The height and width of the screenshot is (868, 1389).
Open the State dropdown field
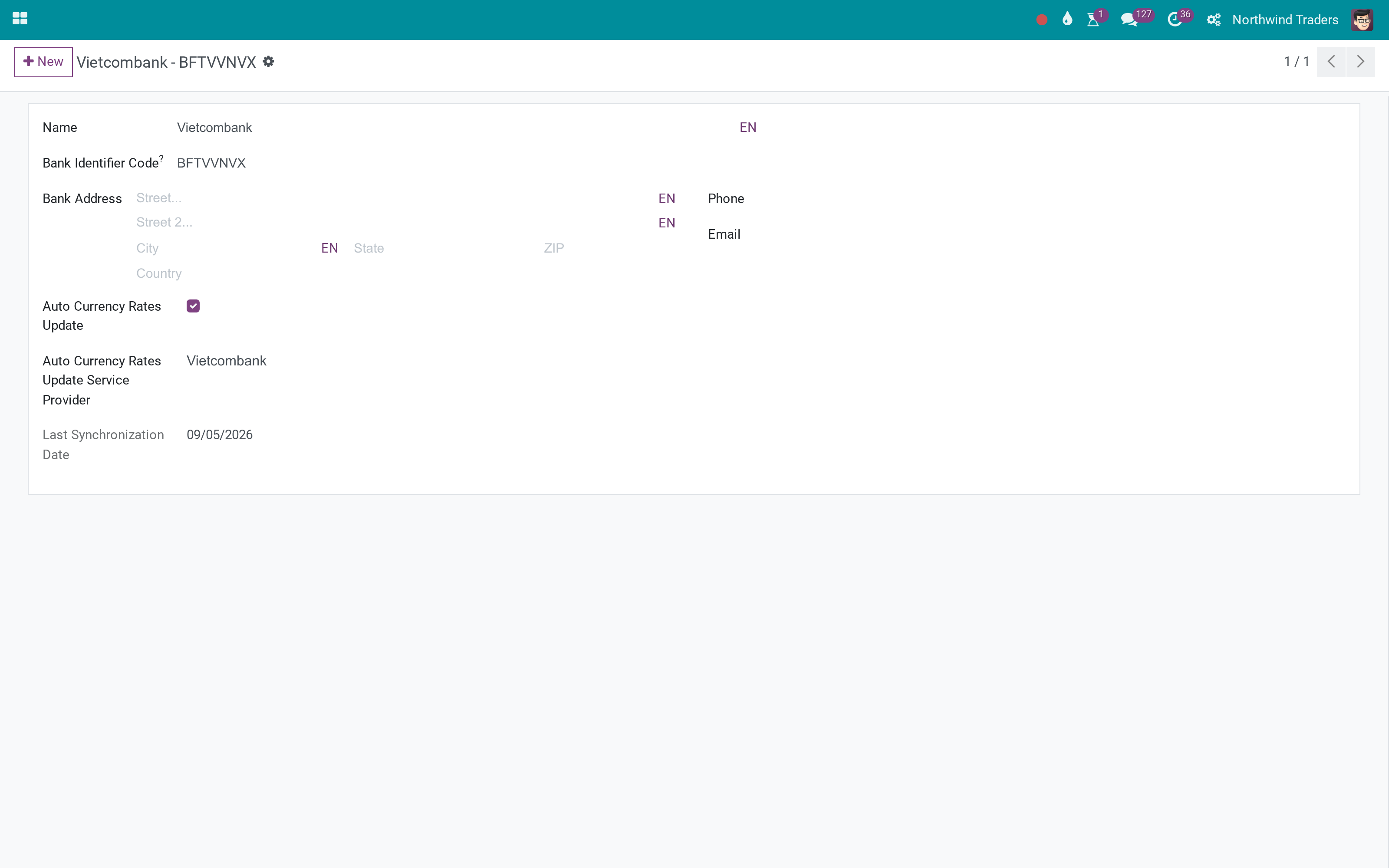(x=444, y=248)
